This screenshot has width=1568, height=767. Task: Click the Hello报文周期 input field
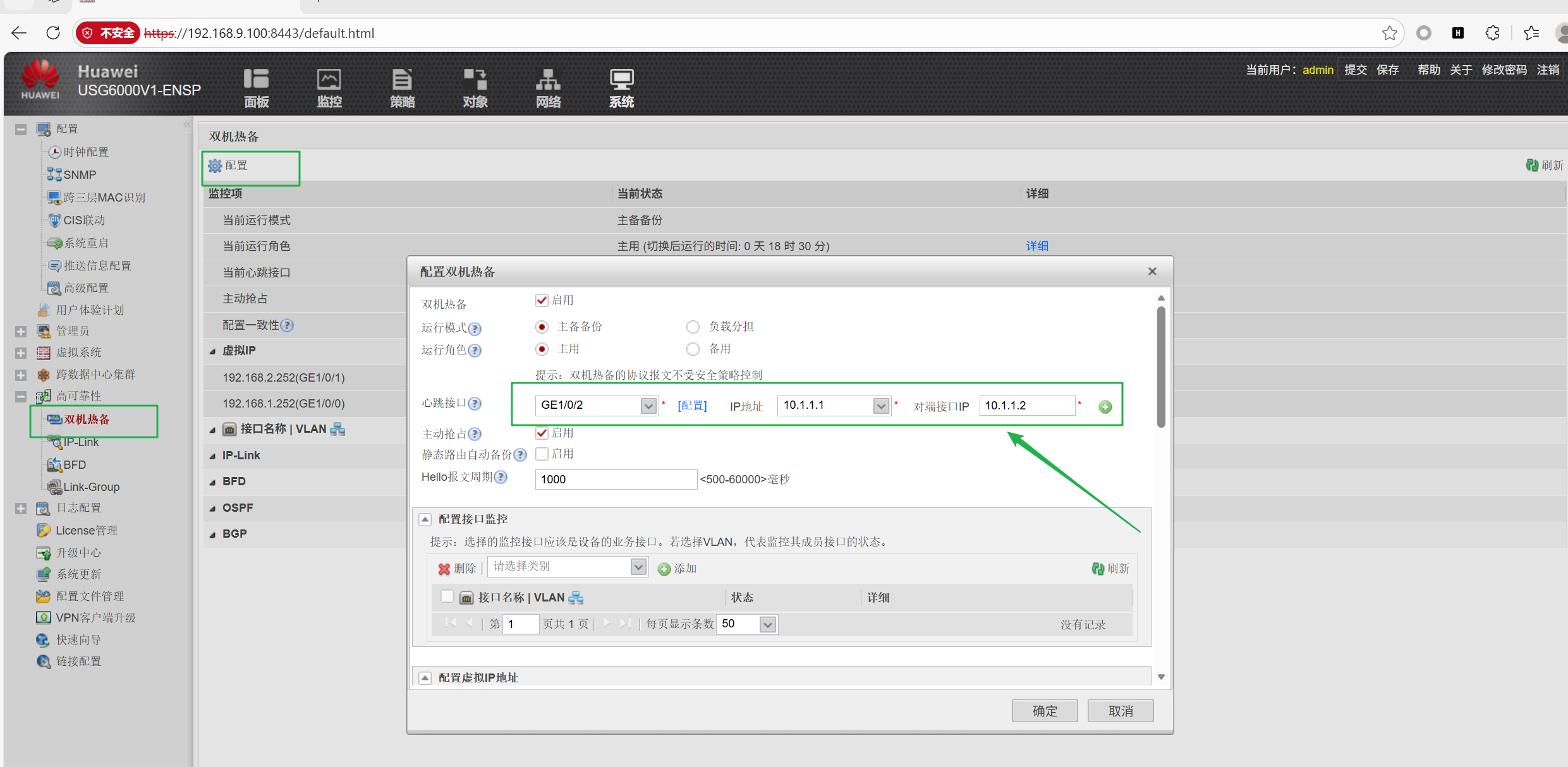(x=615, y=480)
